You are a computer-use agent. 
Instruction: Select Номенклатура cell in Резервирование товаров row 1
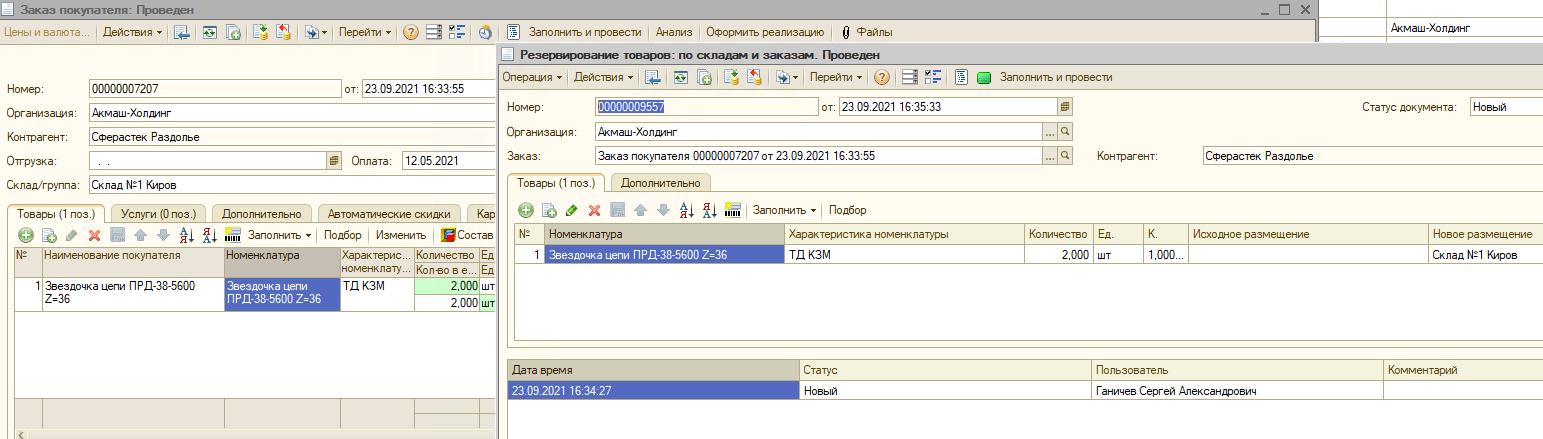[665, 254]
